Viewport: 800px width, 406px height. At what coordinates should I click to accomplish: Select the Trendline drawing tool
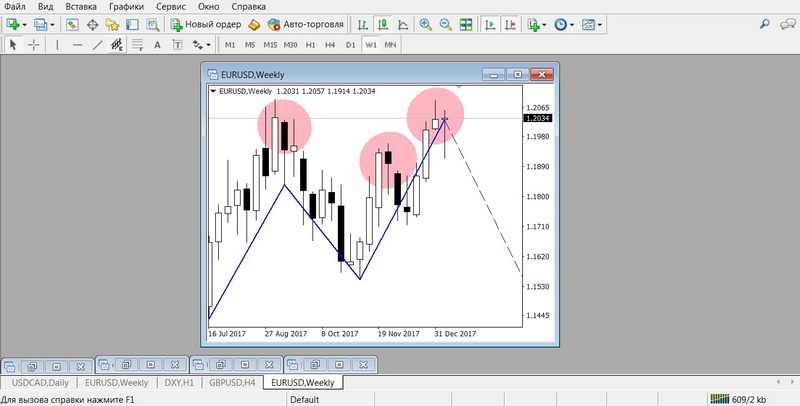(97, 44)
